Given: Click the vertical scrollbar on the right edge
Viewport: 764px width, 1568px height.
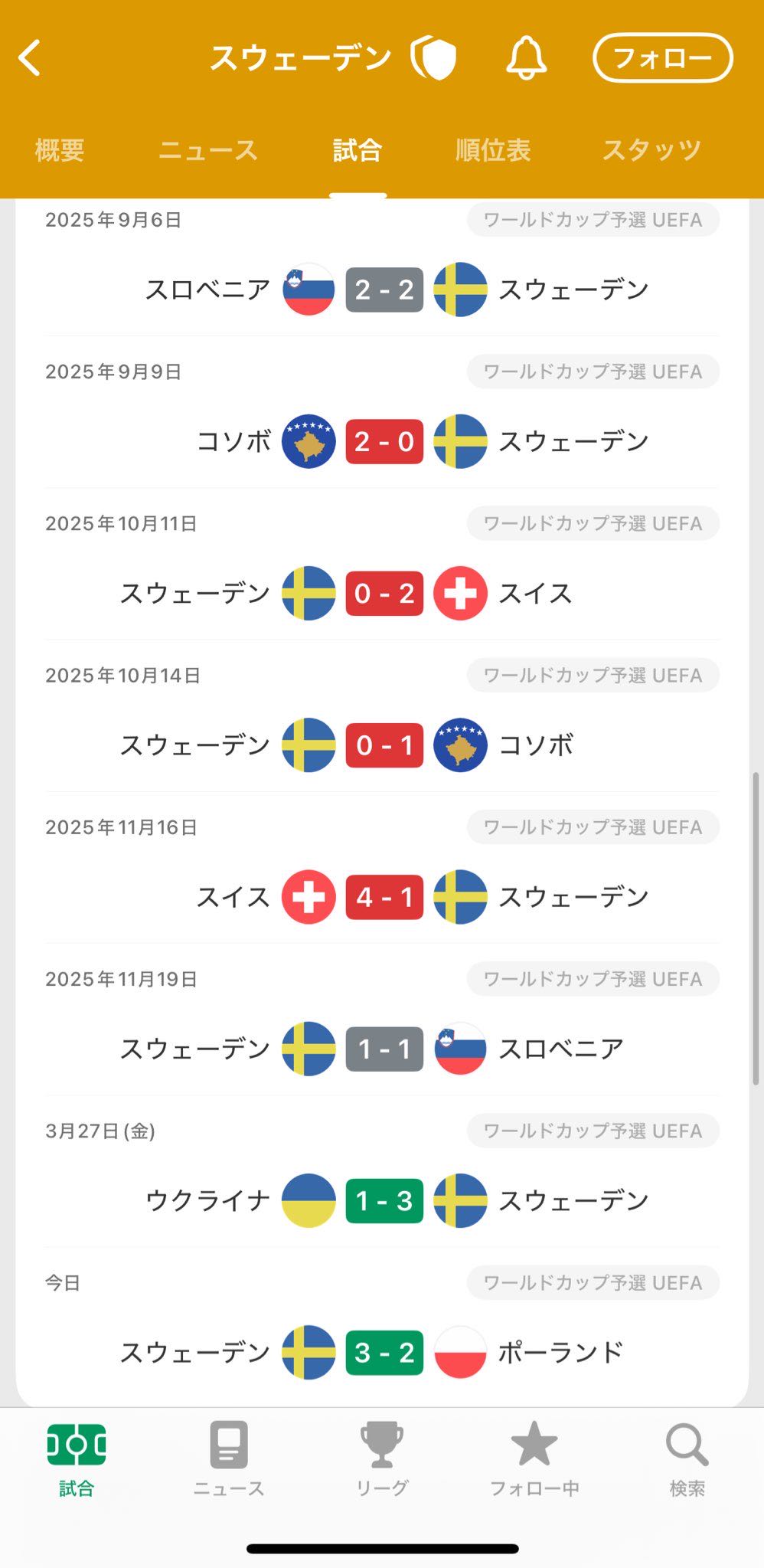Looking at the screenshot, I should (x=756, y=928).
